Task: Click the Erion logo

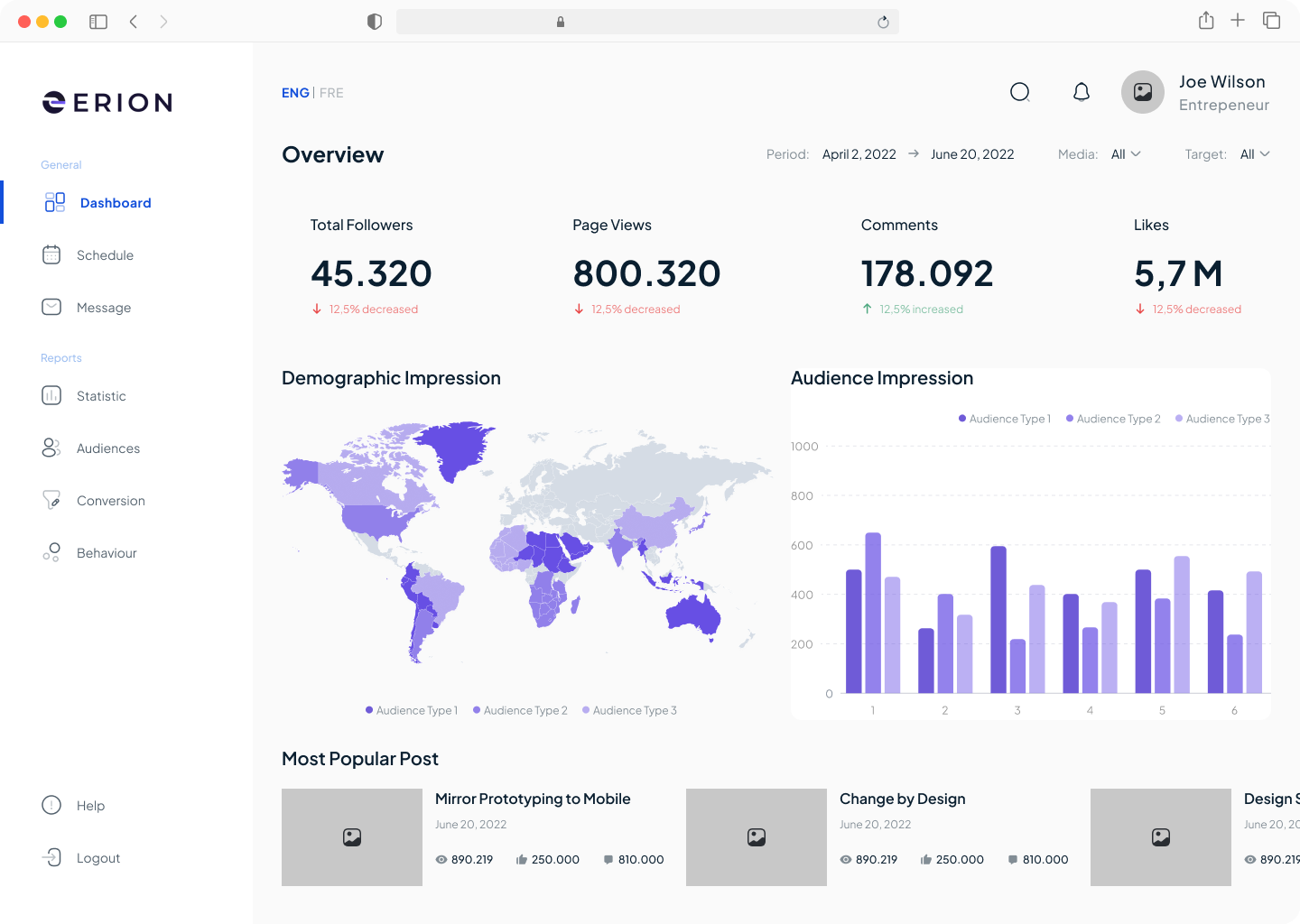Action: (x=107, y=103)
